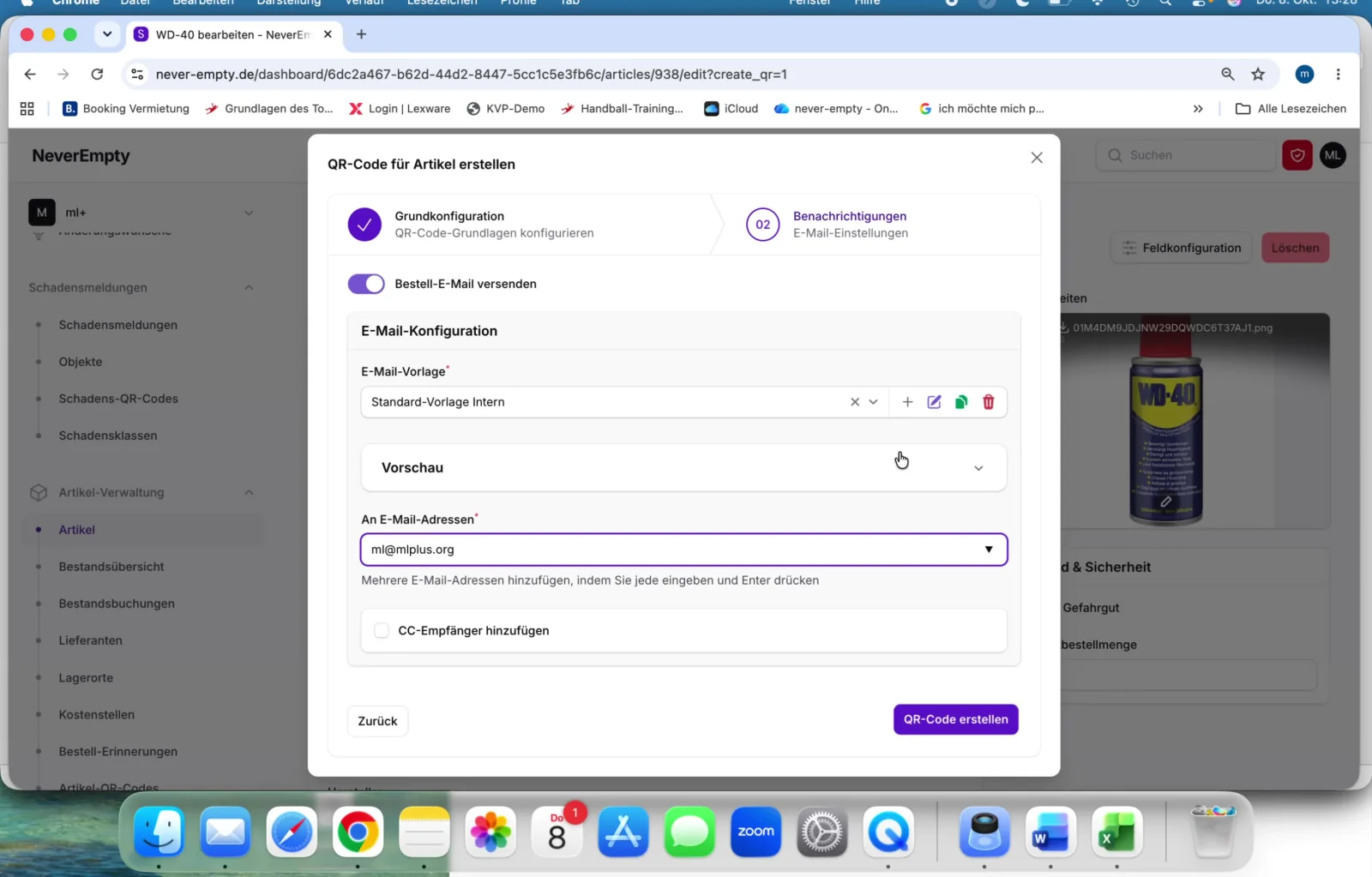Click QR-Code erstellen button
1372x877 pixels.
(x=955, y=719)
